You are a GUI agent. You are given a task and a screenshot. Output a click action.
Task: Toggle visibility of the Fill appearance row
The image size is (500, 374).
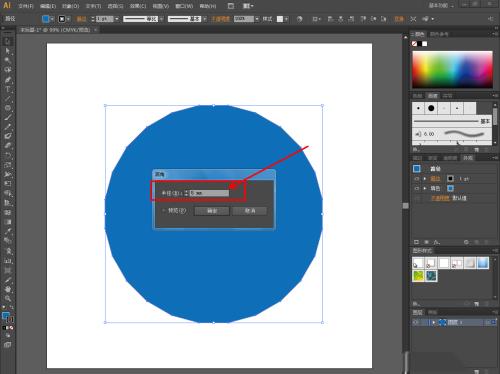[417, 188]
